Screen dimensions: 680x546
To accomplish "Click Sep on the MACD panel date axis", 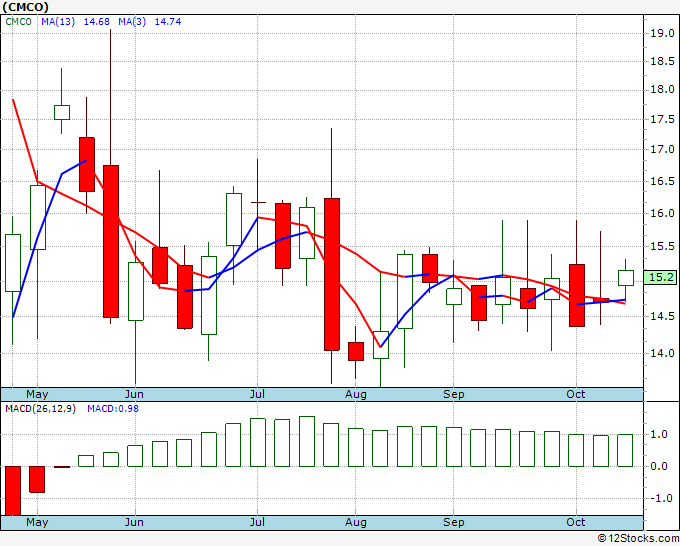I will 454,522.
